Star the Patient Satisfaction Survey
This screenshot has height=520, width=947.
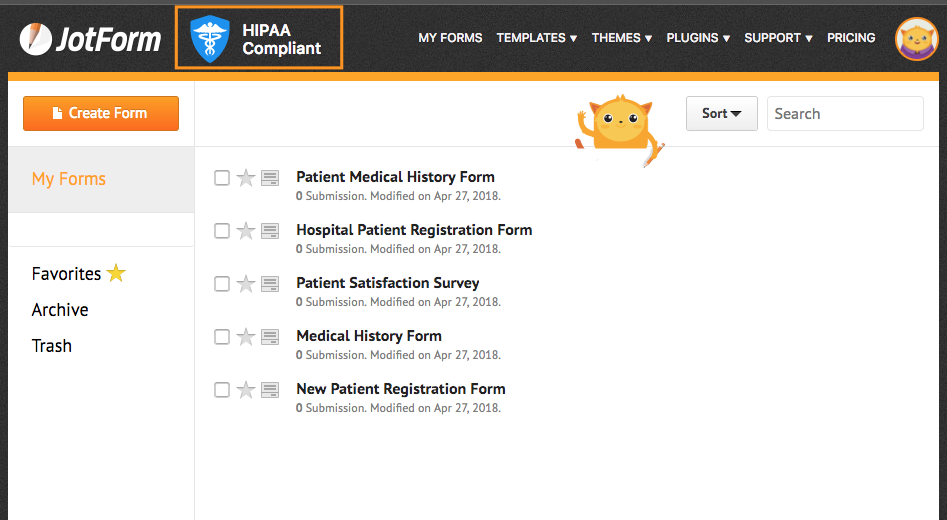[x=246, y=284]
